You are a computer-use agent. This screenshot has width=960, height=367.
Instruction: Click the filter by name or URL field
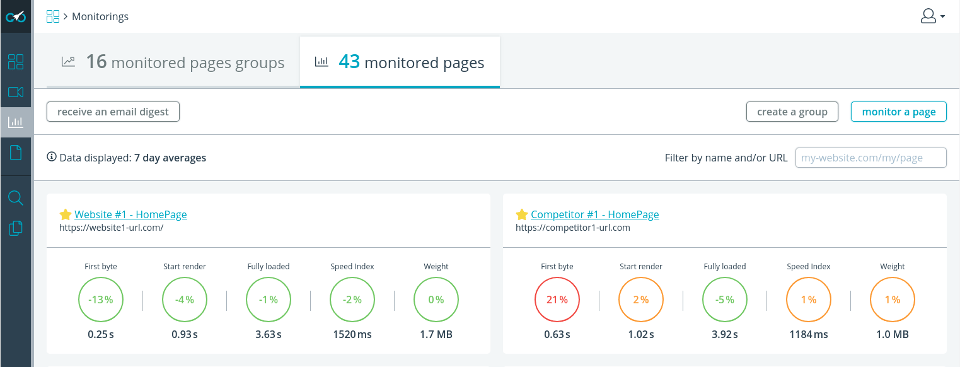871,157
